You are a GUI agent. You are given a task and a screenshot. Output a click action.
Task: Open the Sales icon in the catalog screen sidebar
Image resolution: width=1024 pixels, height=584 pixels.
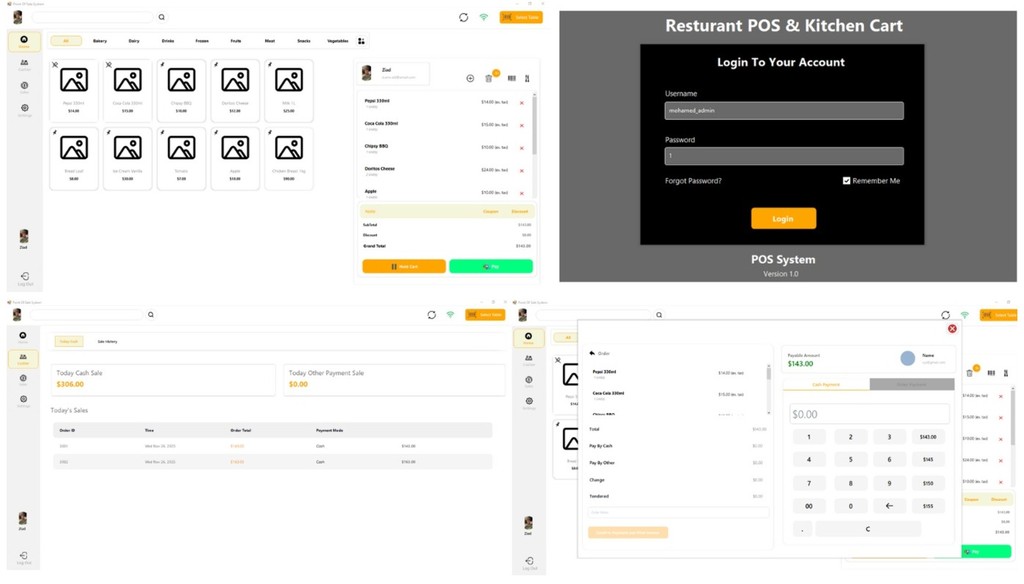point(24,87)
